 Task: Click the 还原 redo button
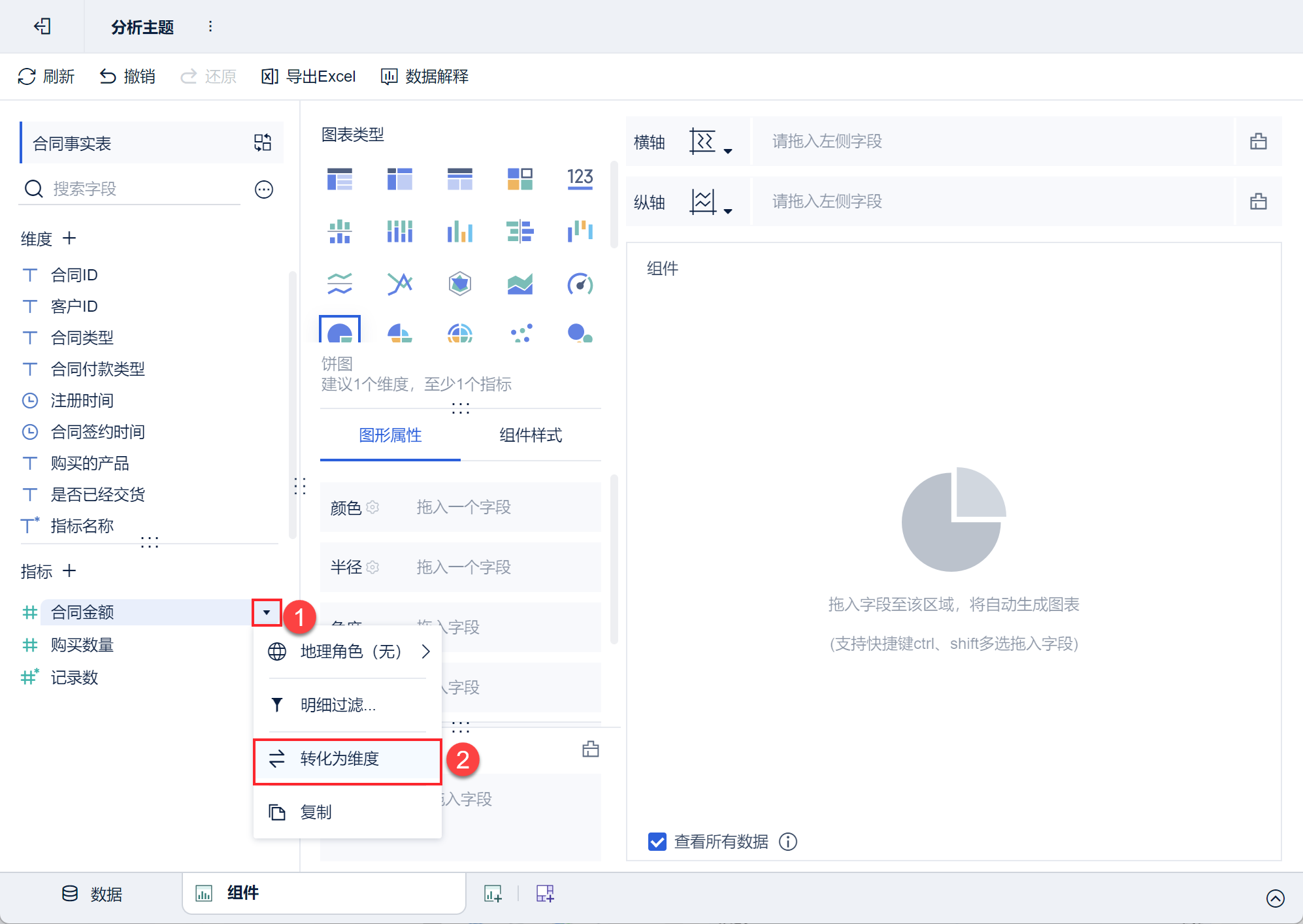[208, 76]
